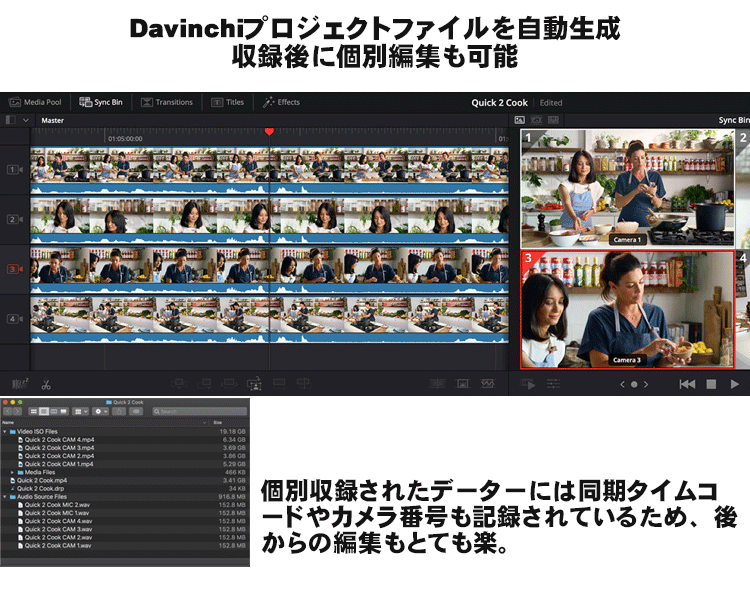Viewport: 750px width, 595px height.
Task: Click the track 2 close-up clip filmstrip
Action: 269,216
